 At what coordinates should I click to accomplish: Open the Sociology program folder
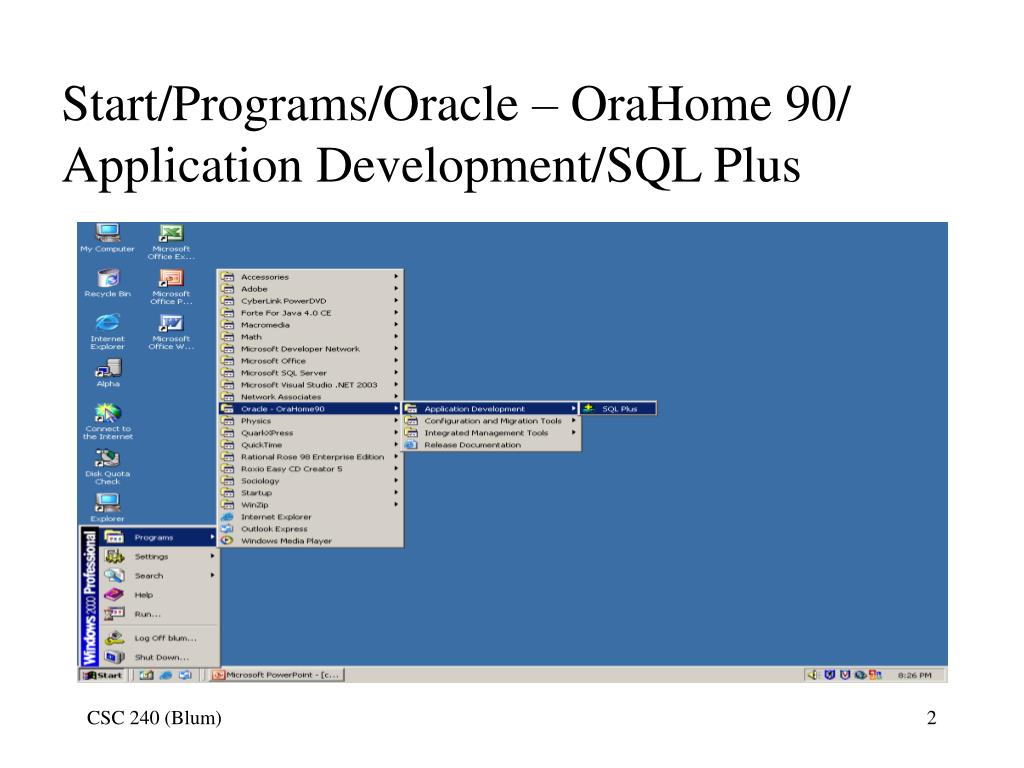point(310,481)
